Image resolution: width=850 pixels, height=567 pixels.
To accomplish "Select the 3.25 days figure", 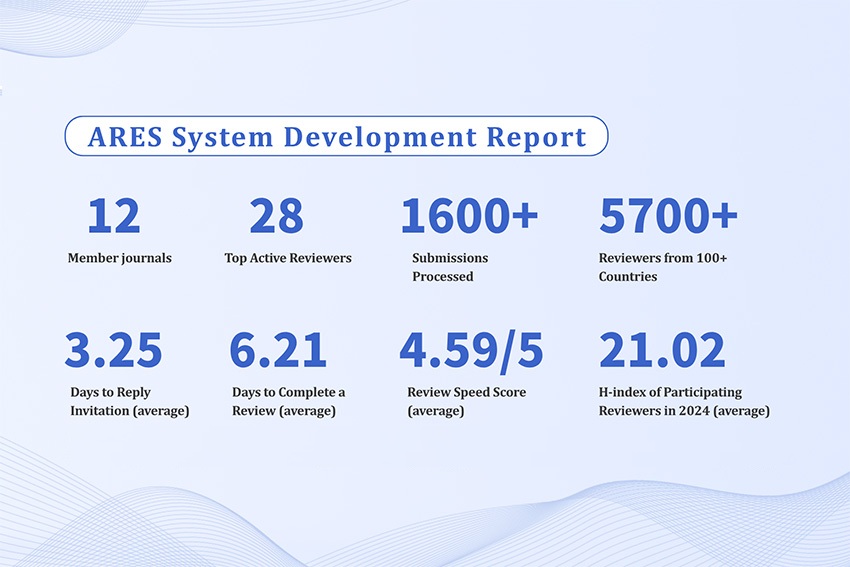I will tap(113, 350).
